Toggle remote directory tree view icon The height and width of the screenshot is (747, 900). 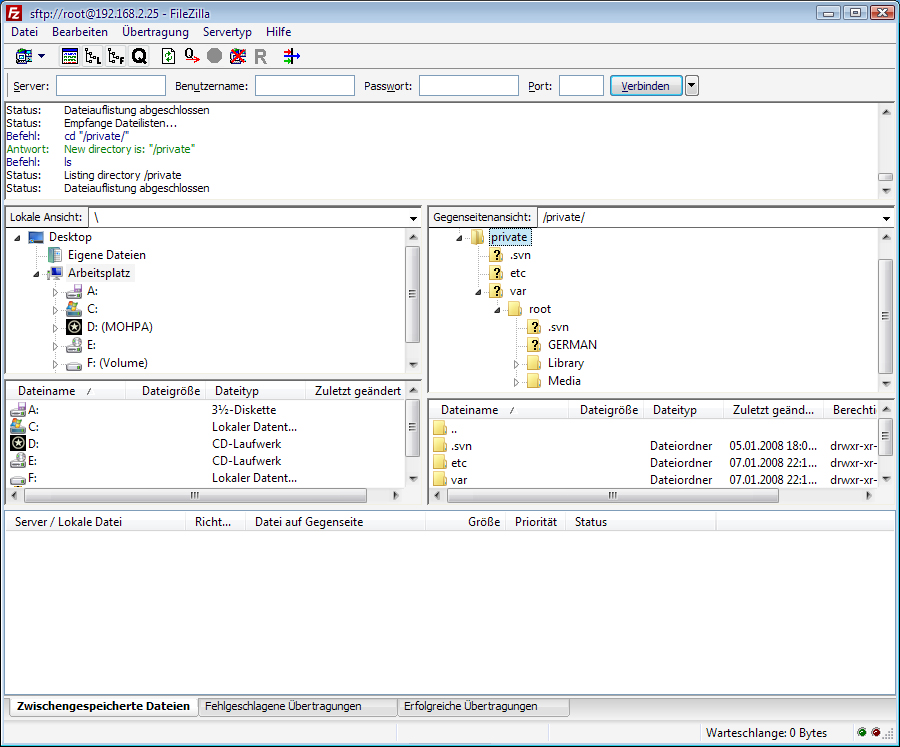tap(116, 56)
